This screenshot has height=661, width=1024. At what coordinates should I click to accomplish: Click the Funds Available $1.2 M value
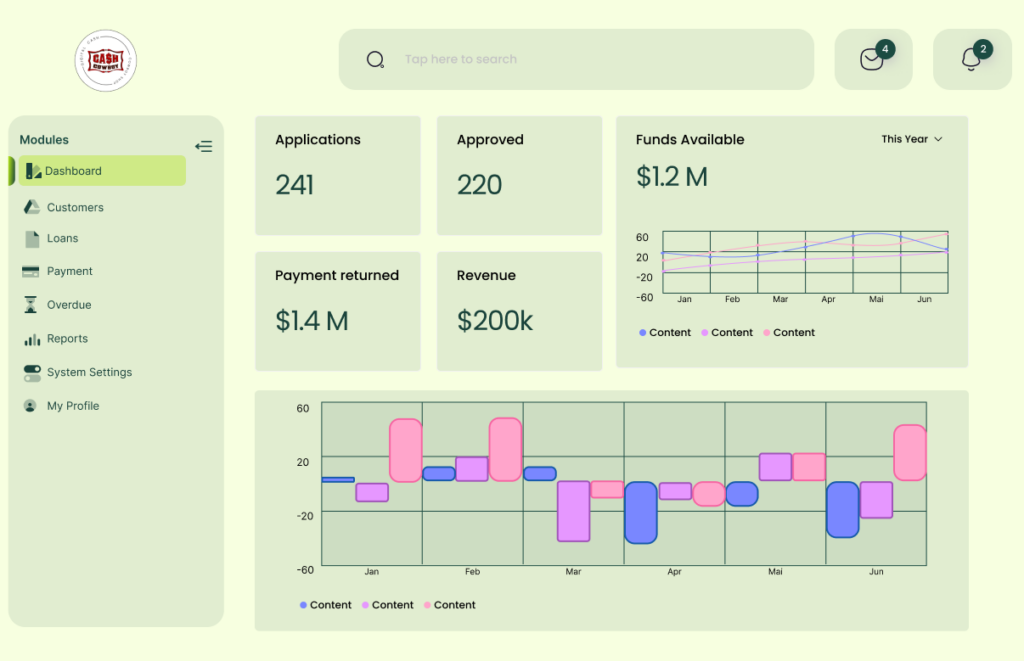[672, 177]
